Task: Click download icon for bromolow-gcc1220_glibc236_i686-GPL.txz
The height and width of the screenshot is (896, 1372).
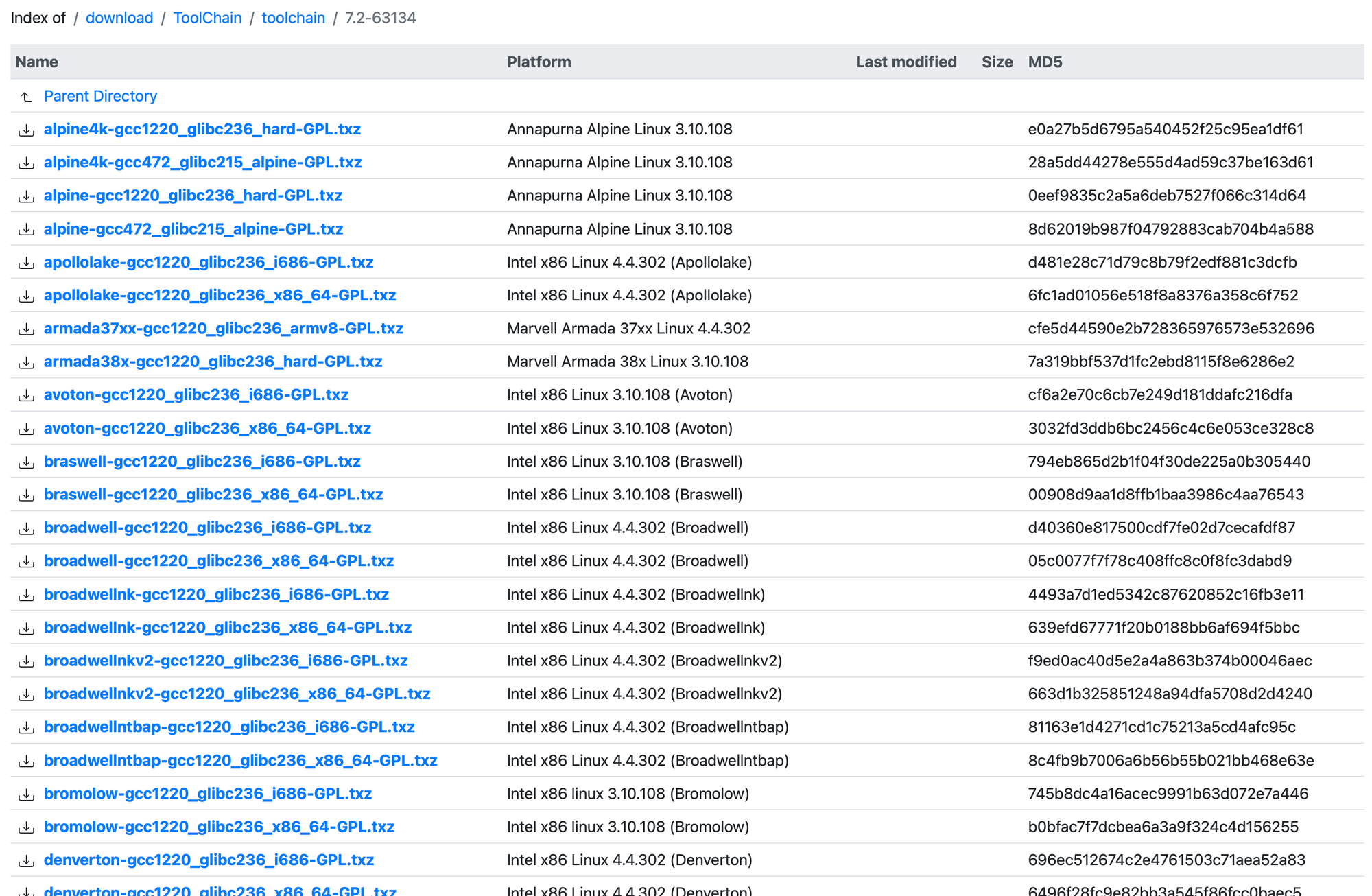Action: pyautogui.click(x=26, y=794)
